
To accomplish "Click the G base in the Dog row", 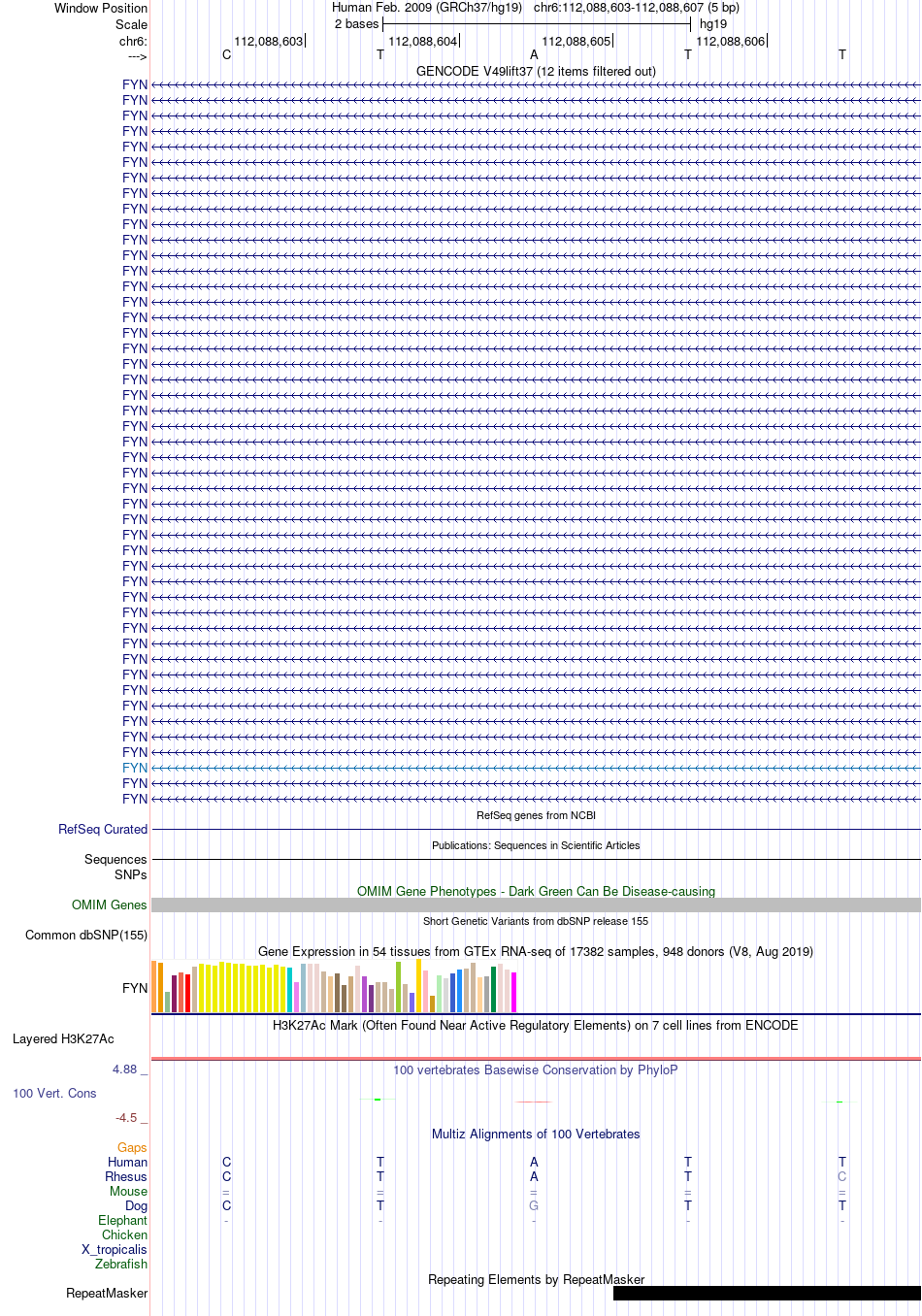I will pyautogui.click(x=534, y=1206).
